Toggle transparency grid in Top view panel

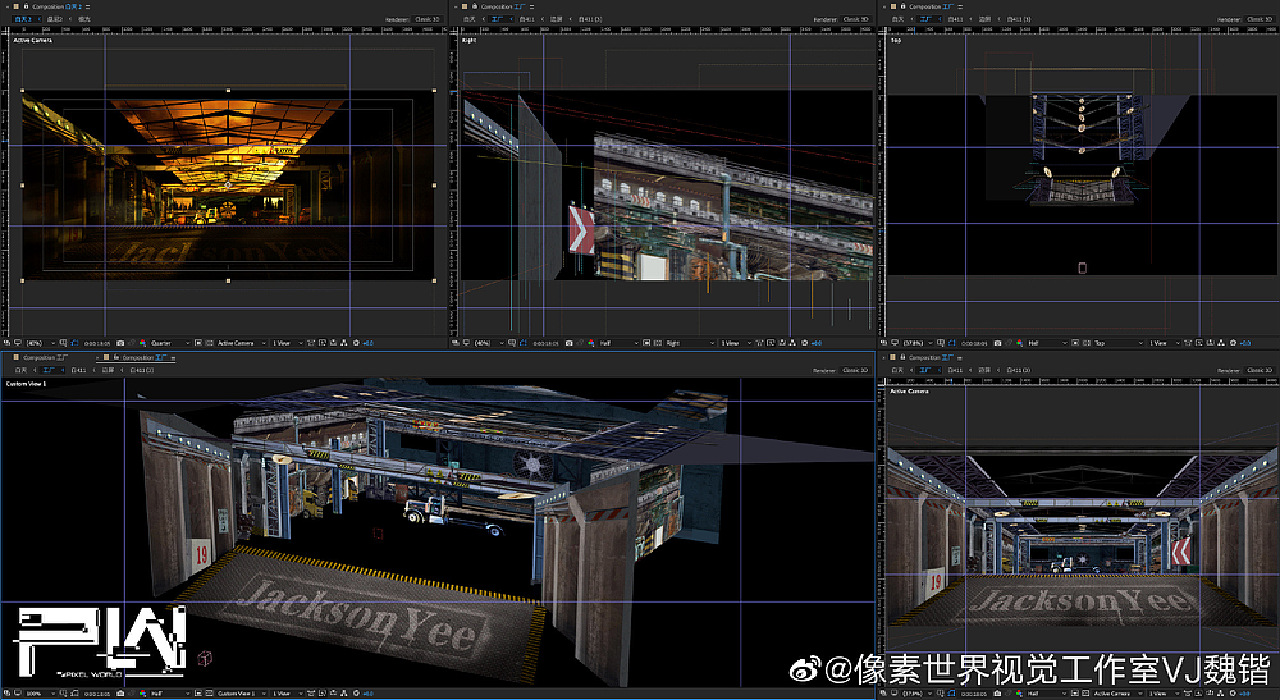click(x=1086, y=343)
